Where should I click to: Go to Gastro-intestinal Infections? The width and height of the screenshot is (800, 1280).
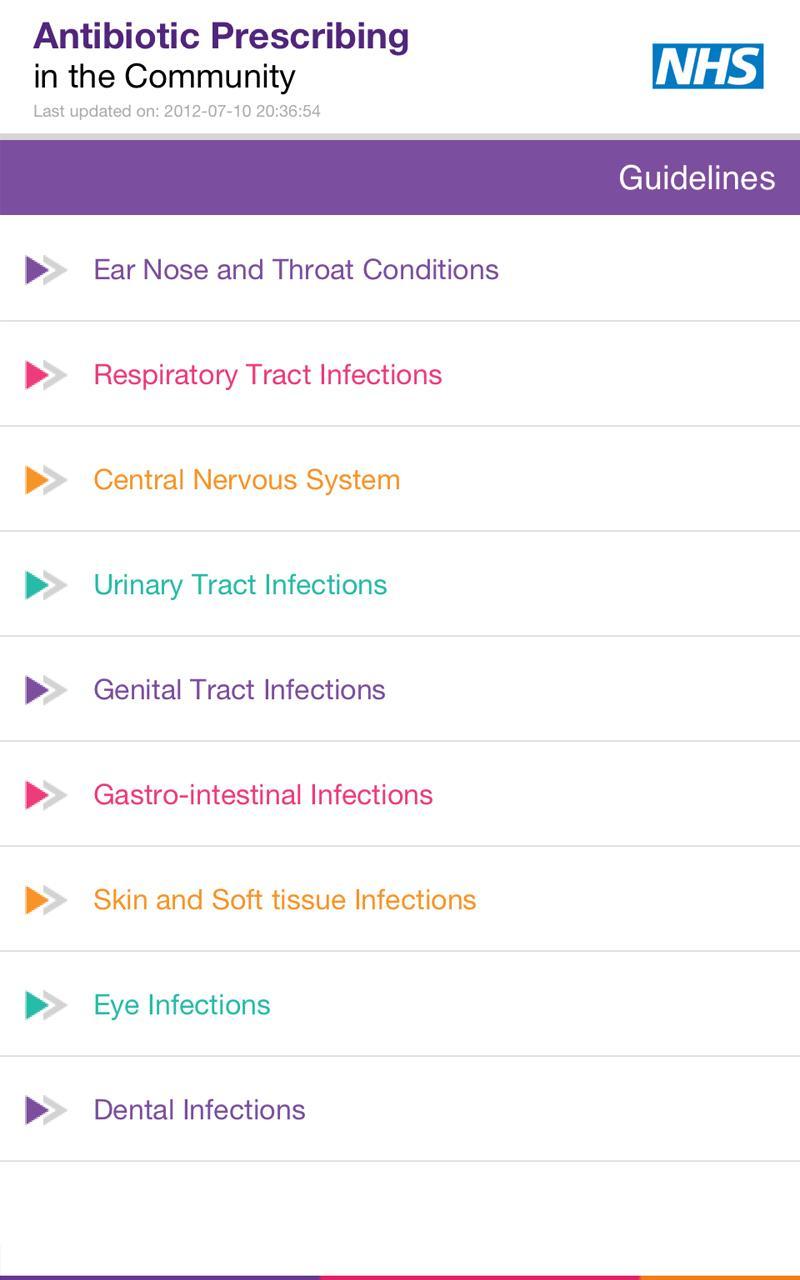(x=263, y=795)
